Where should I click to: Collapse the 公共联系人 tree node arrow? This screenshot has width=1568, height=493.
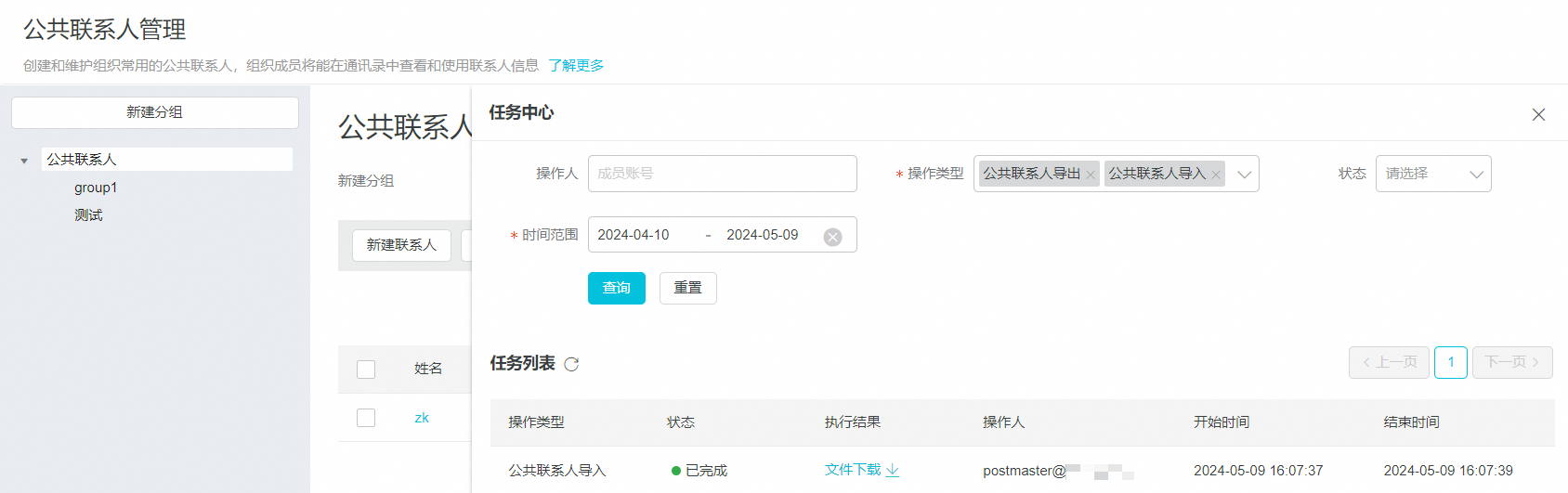pos(24,161)
